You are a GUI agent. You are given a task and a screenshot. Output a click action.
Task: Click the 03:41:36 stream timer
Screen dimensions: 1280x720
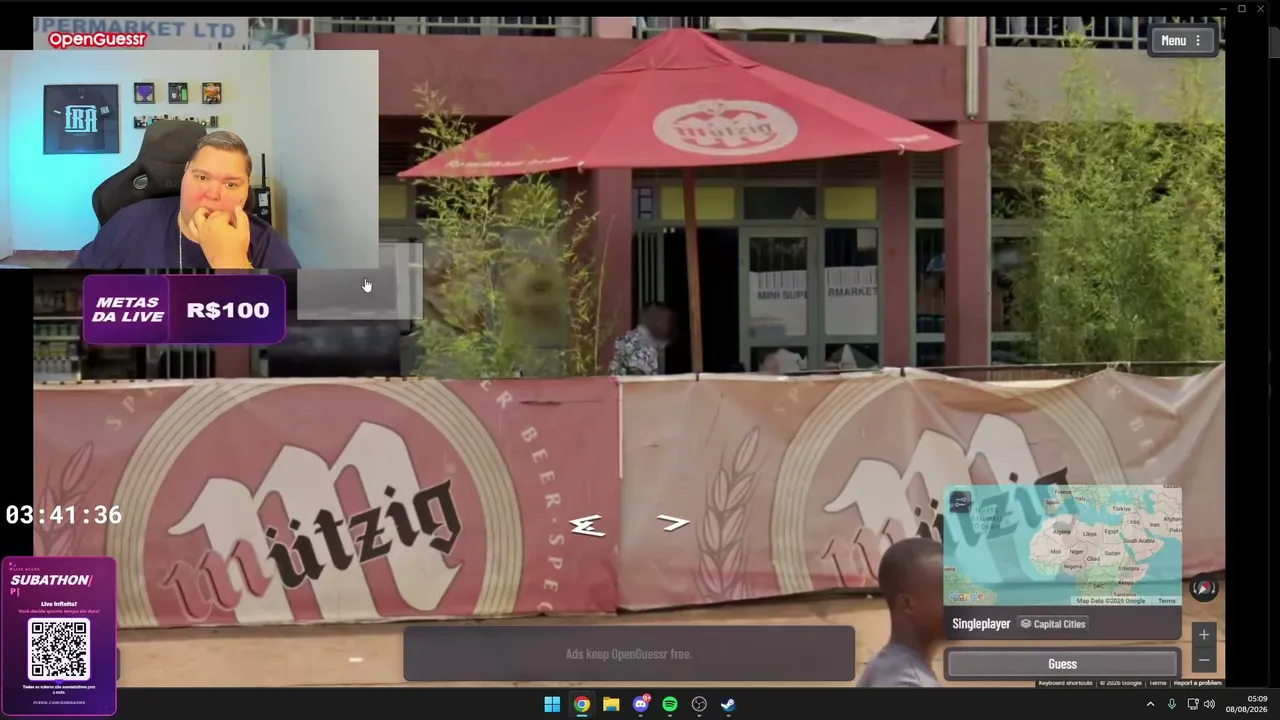pos(64,515)
